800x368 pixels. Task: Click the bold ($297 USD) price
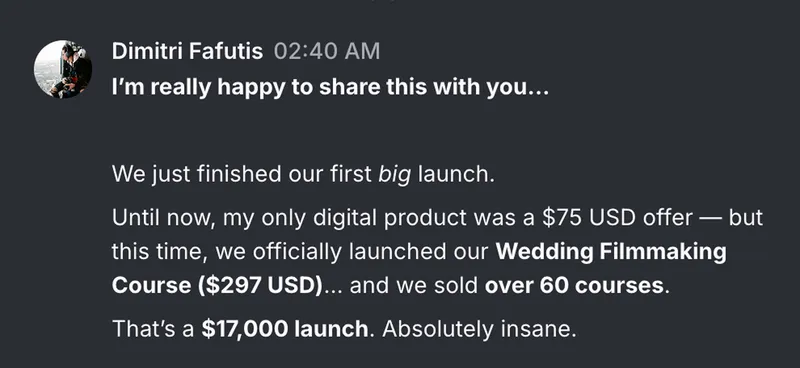(x=257, y=286)
